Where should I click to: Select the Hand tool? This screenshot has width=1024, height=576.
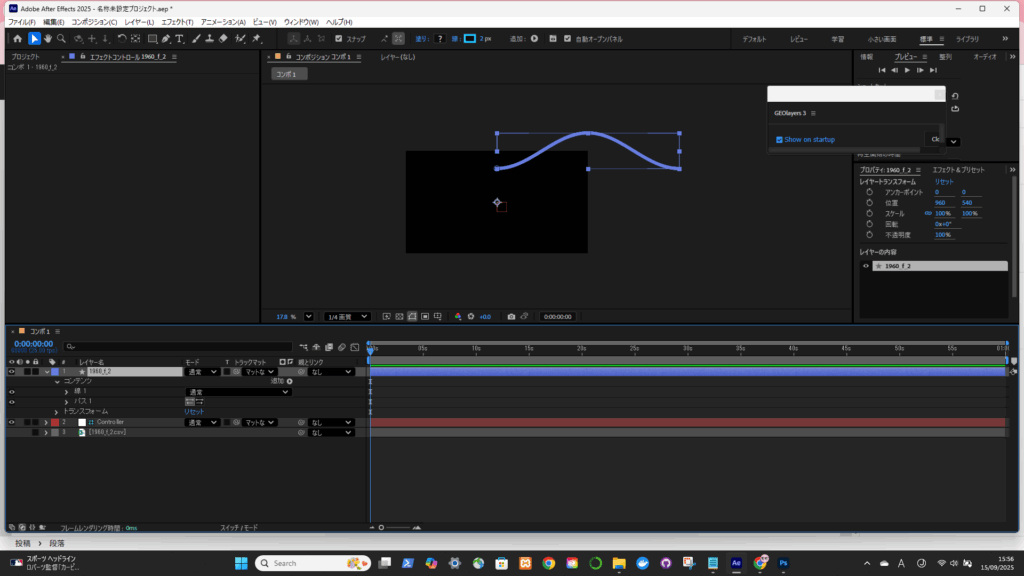tap(47, 39)
